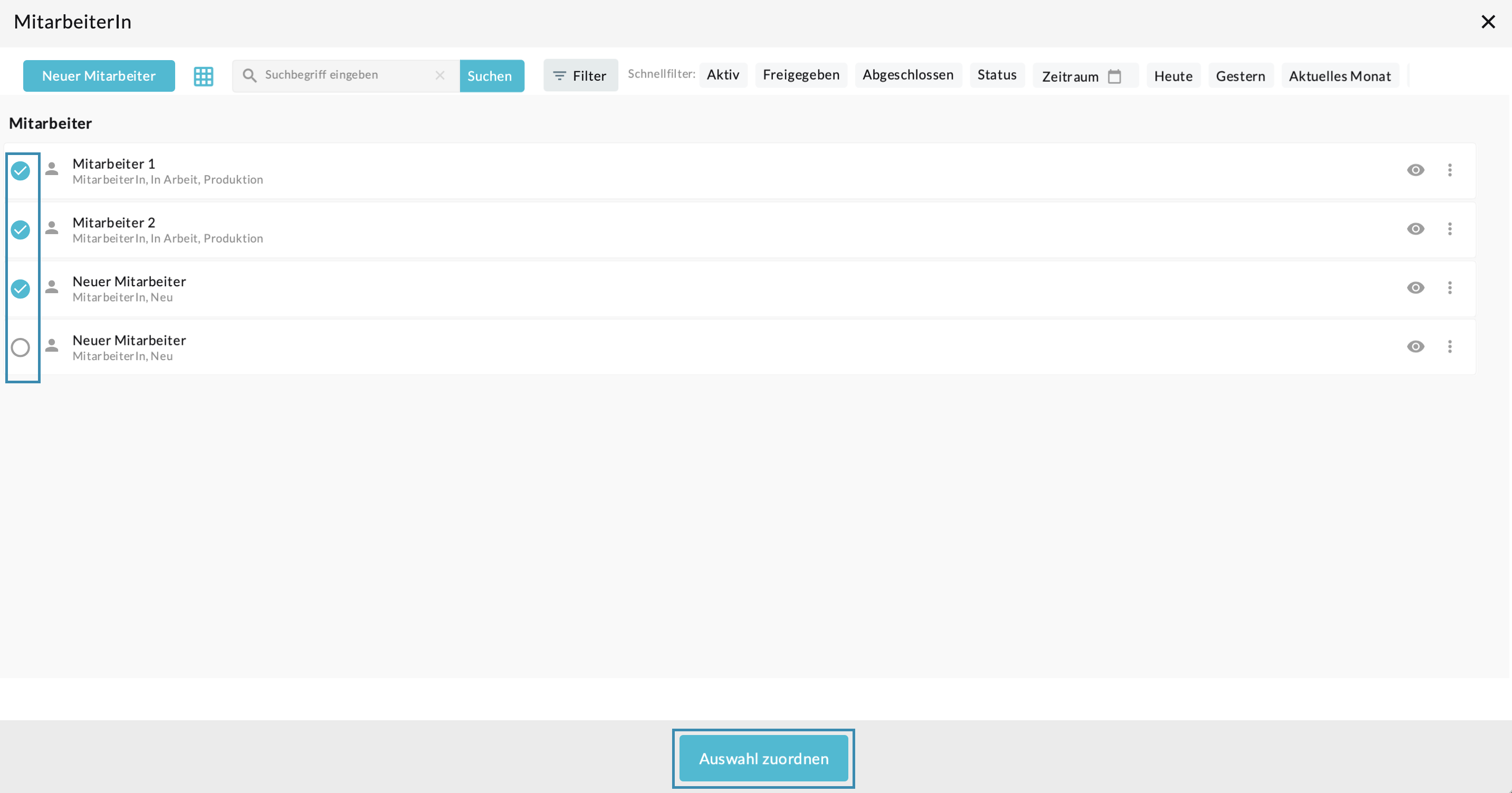
Task: Click person icon of Mitarbeiter 2
Action: click(52, 228)
